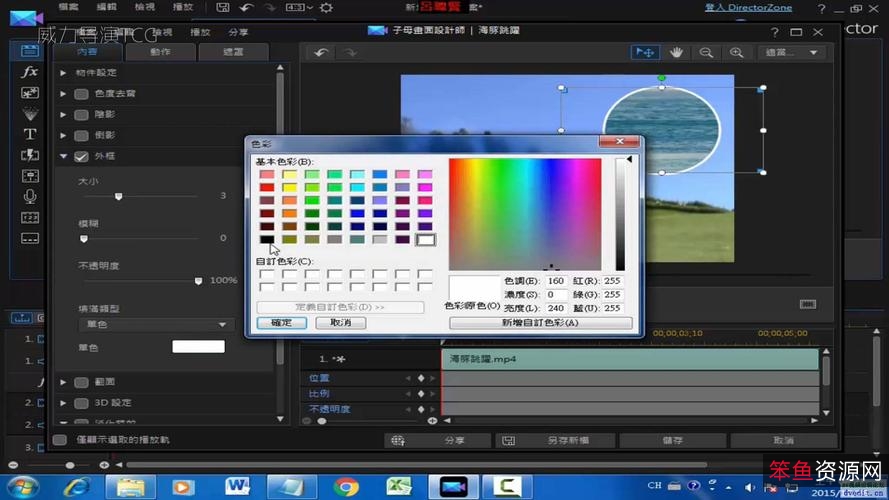889x500 pixels.
Task: Switch to the 動作 tab
Action: click(x=160, y=52)
